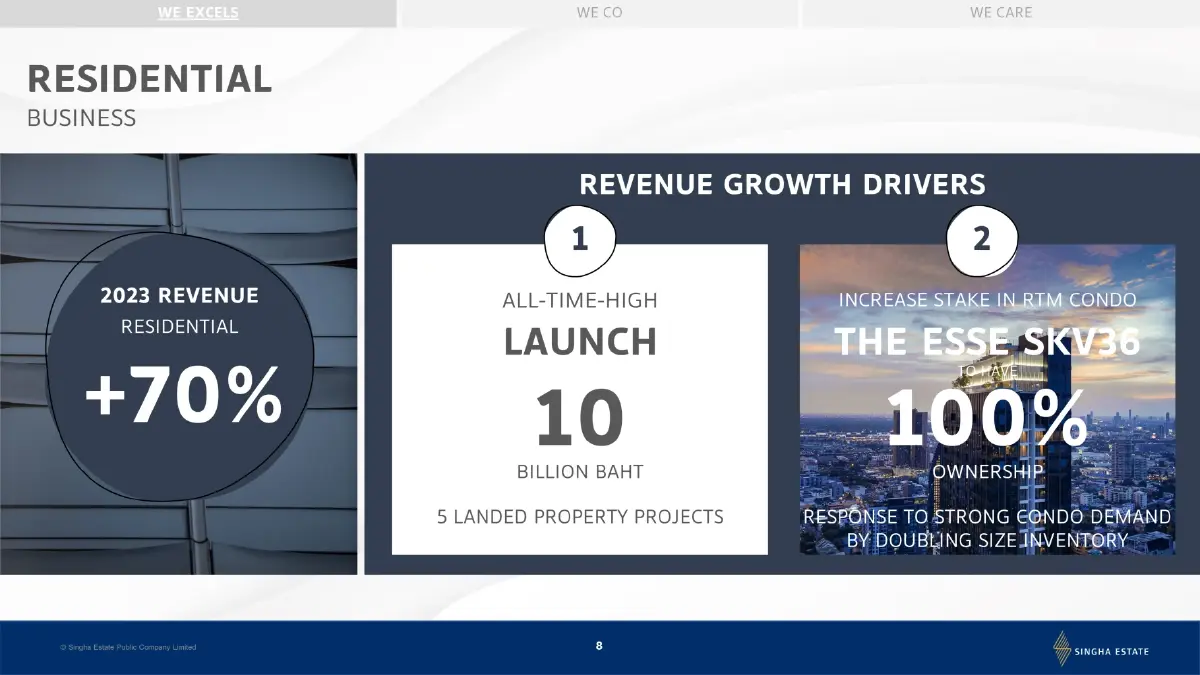Select the '2023 REVENUE' label

tap(180, 296)
